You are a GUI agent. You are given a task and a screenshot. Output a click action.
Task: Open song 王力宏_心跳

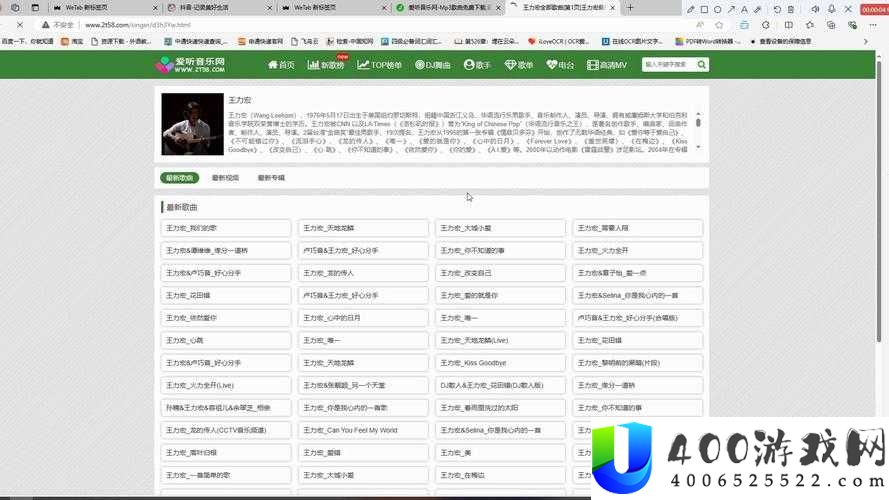click(226, 340)
